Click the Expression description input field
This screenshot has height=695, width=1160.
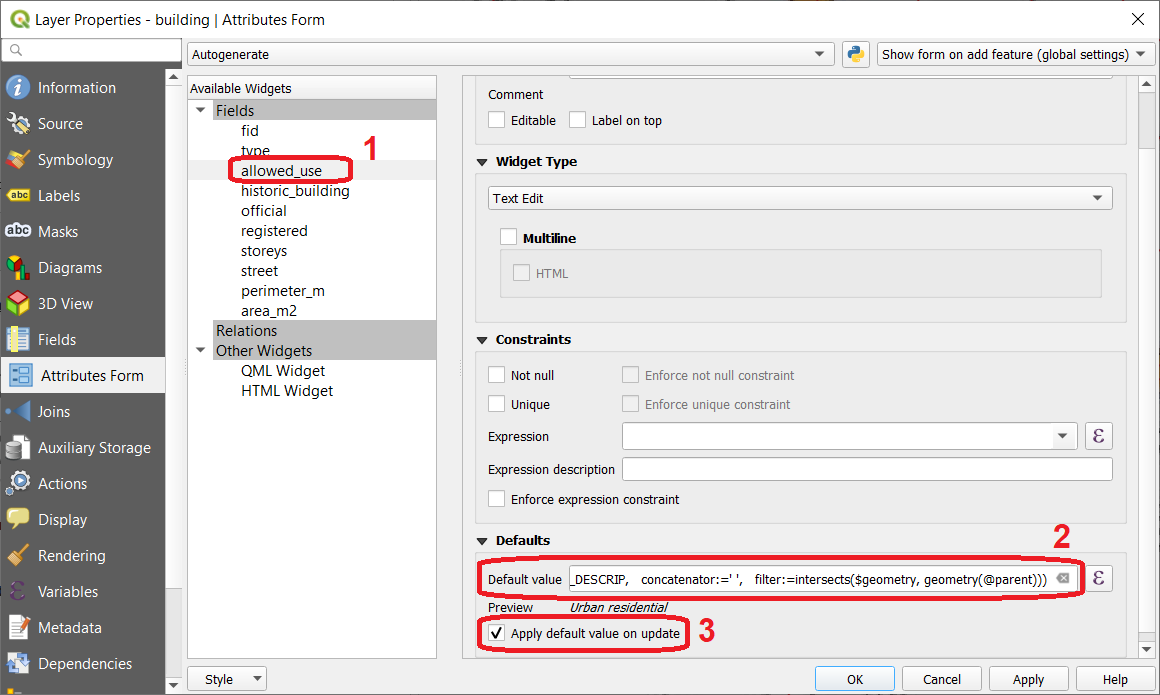pos(867,469)
